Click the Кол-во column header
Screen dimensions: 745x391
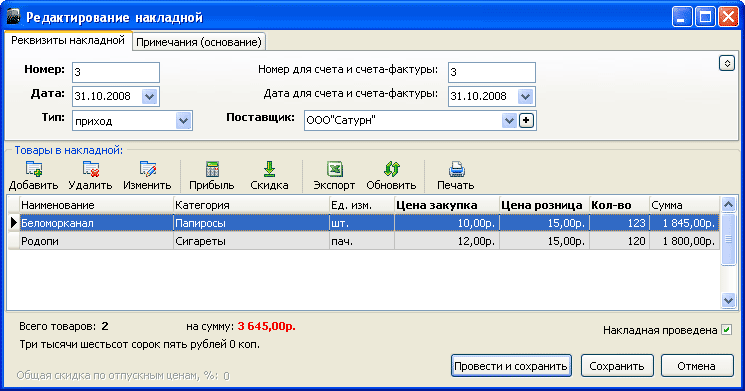point(620,205)
